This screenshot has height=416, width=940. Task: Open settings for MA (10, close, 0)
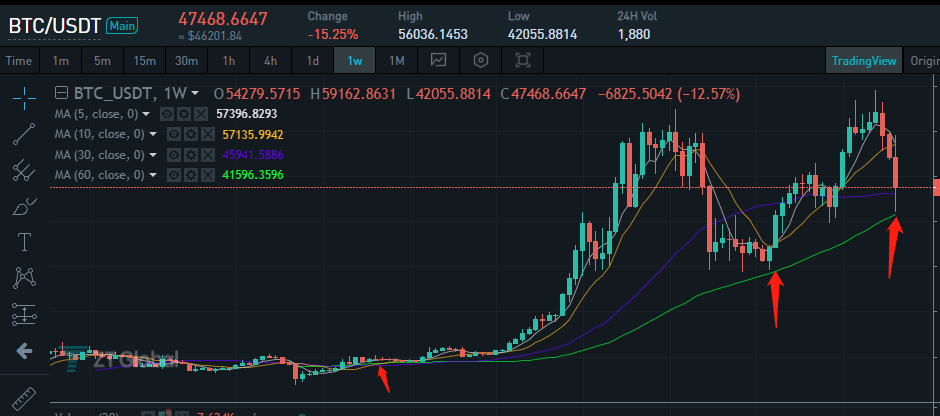(191, 134)
